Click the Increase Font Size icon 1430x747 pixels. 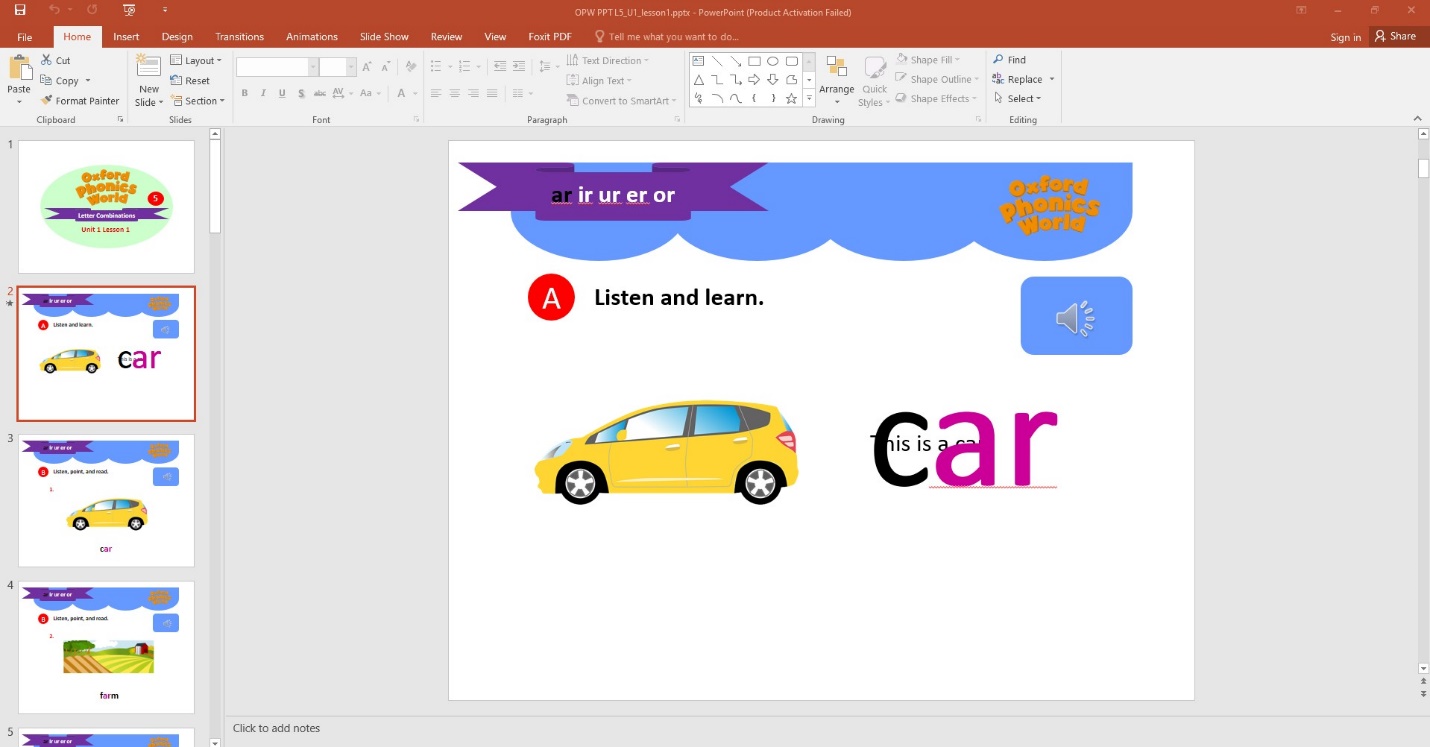[x=367, y=66]
